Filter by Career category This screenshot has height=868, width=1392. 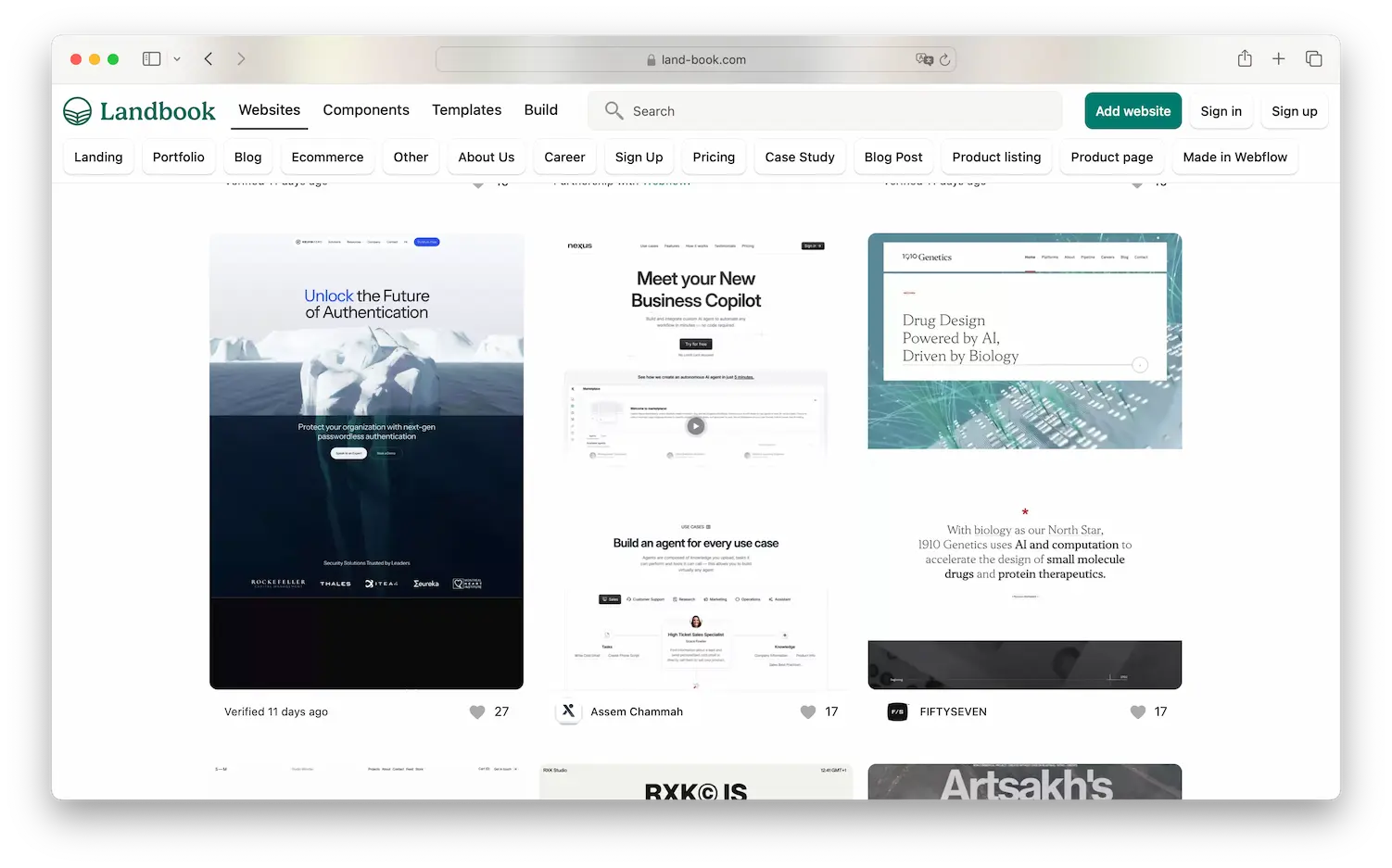coord(564,157)
